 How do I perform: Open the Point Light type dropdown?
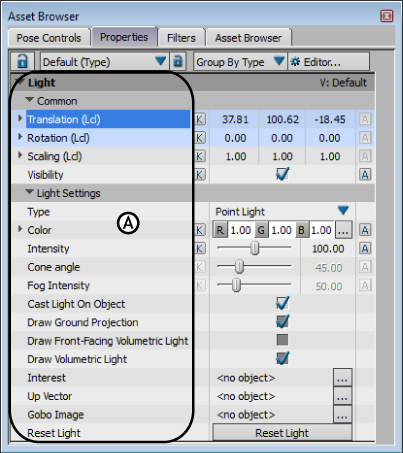click(x=343, y=211)
